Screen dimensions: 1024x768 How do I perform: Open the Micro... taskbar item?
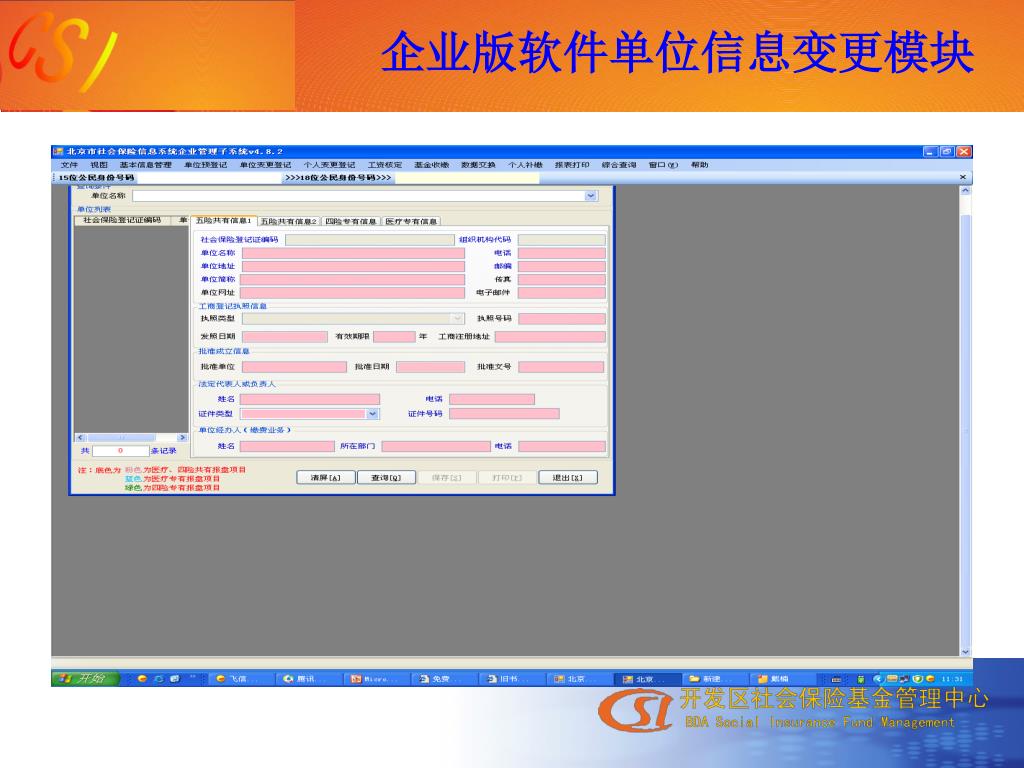376,679
